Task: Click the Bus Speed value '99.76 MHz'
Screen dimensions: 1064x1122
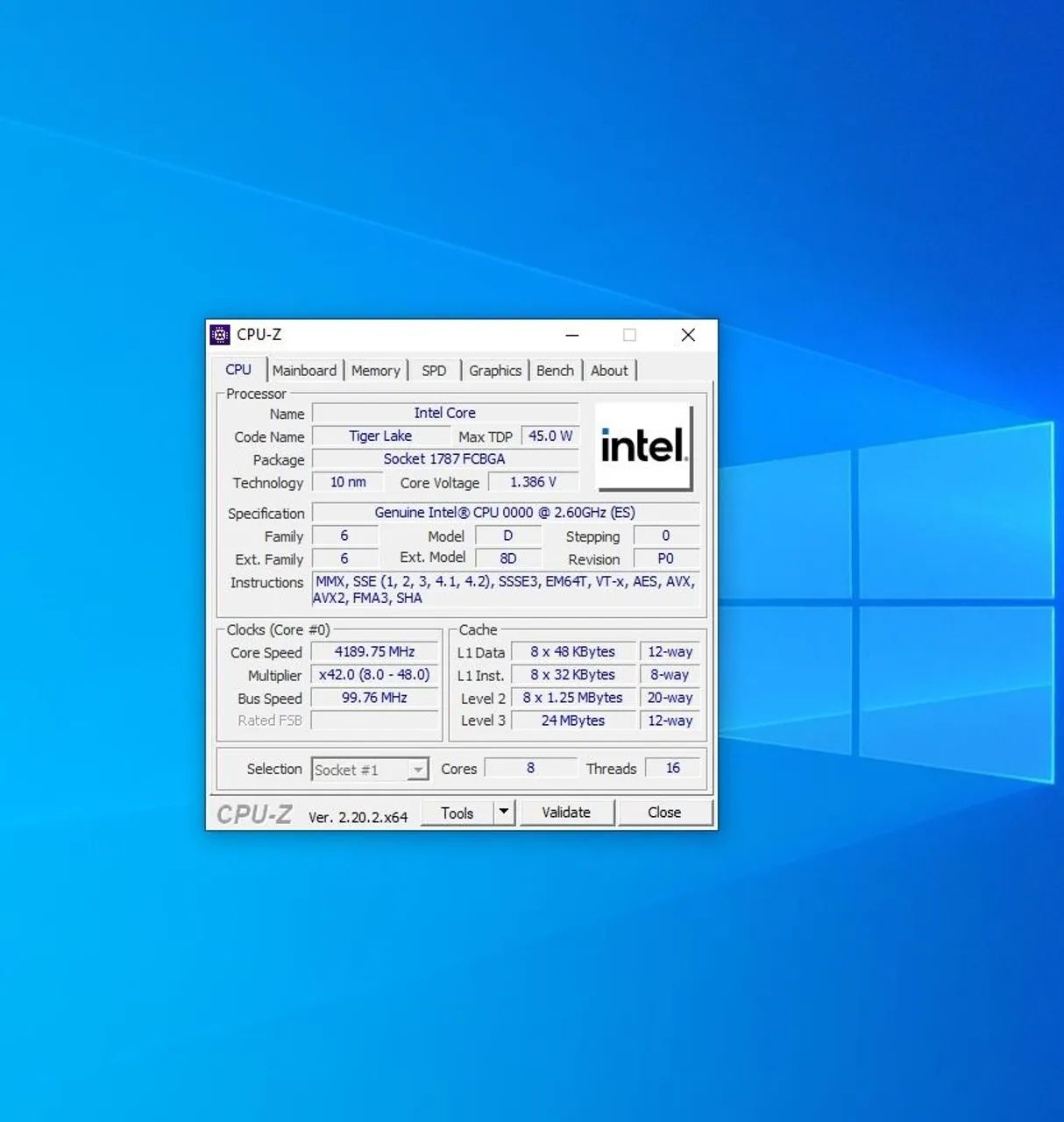Action: point(374,698)
